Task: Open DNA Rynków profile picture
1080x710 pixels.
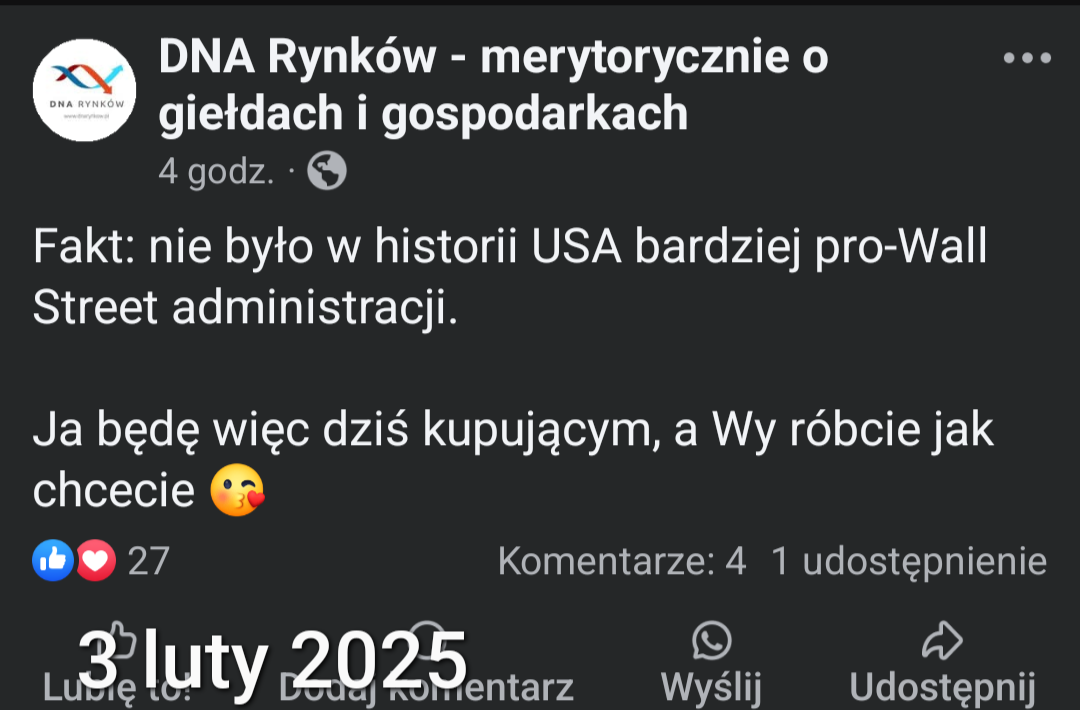Action: (84, 90)
